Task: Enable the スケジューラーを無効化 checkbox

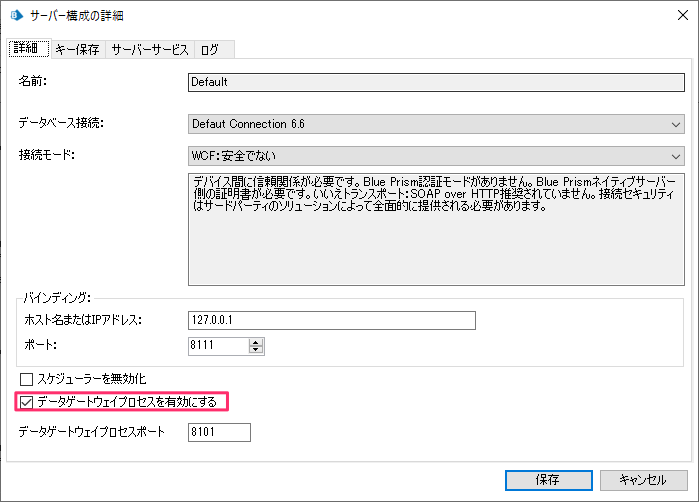Action: (x=26, y=379)
